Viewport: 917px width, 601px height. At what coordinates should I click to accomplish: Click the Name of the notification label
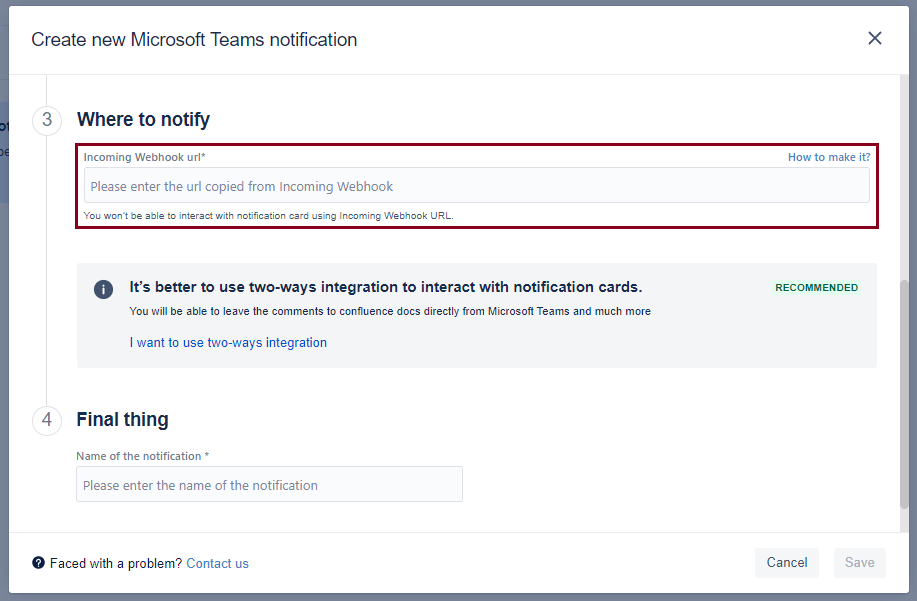click(x=142, y=456)
